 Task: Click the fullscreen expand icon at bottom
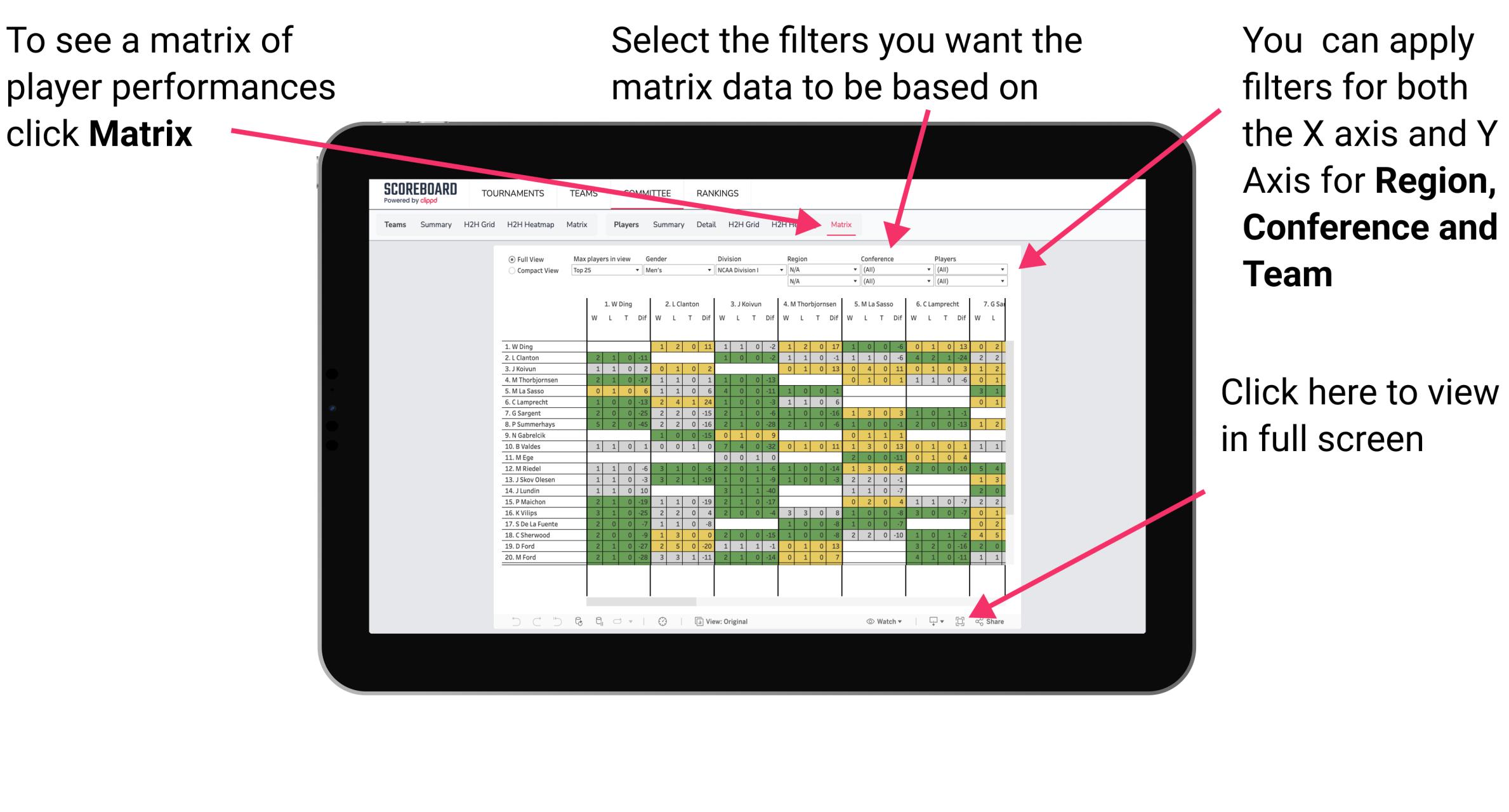957,620
